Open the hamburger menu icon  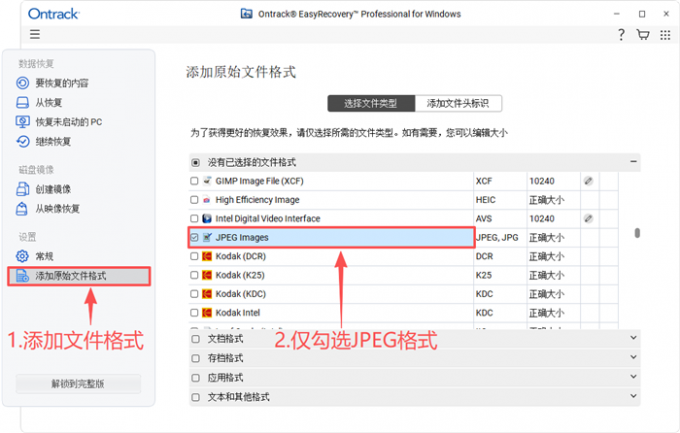[x=35, y=34]
